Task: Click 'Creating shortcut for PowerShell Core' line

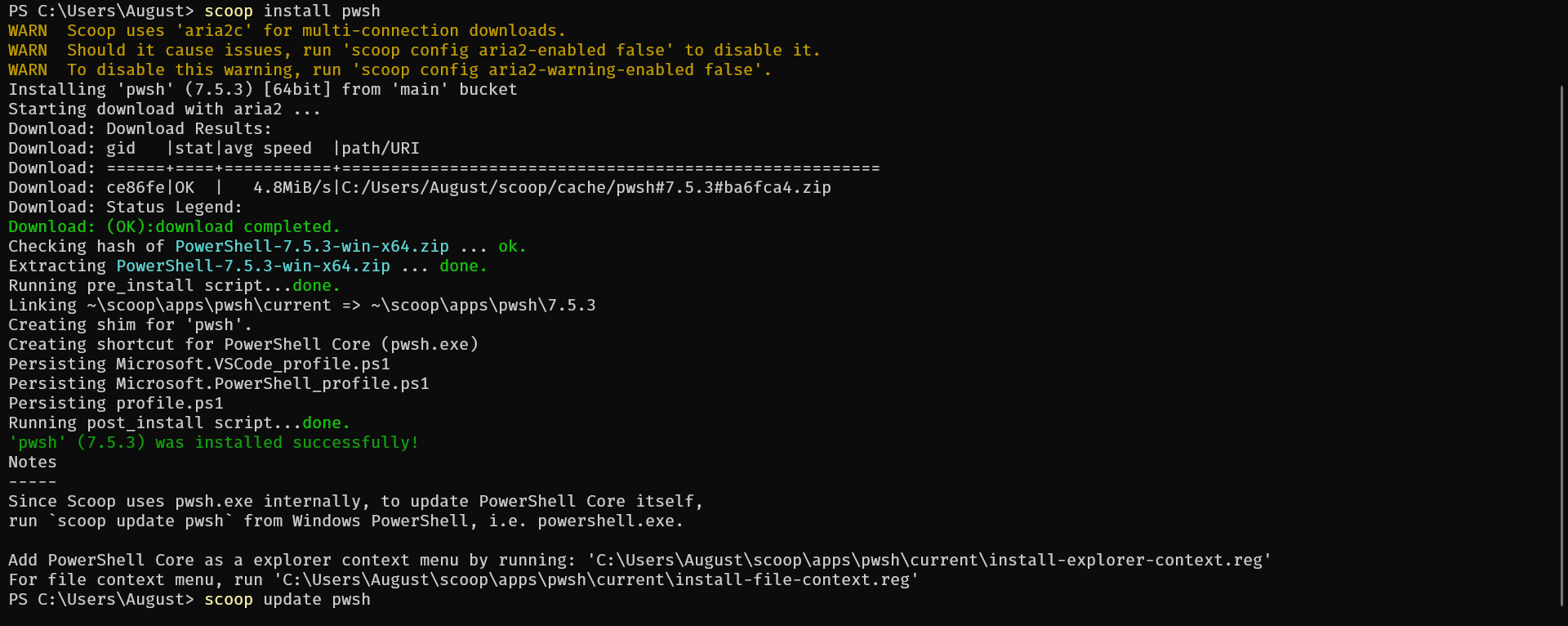Action: click(243, 345)
